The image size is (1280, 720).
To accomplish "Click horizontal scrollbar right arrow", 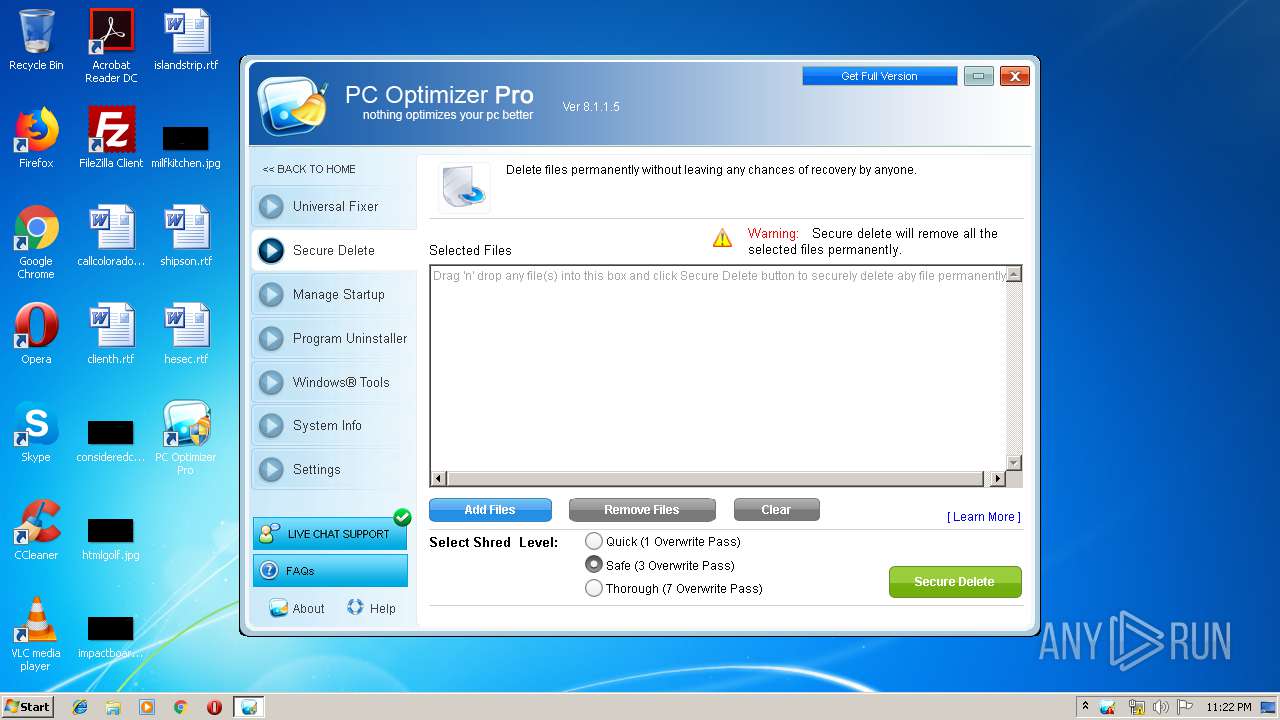I will click(997, 479).
